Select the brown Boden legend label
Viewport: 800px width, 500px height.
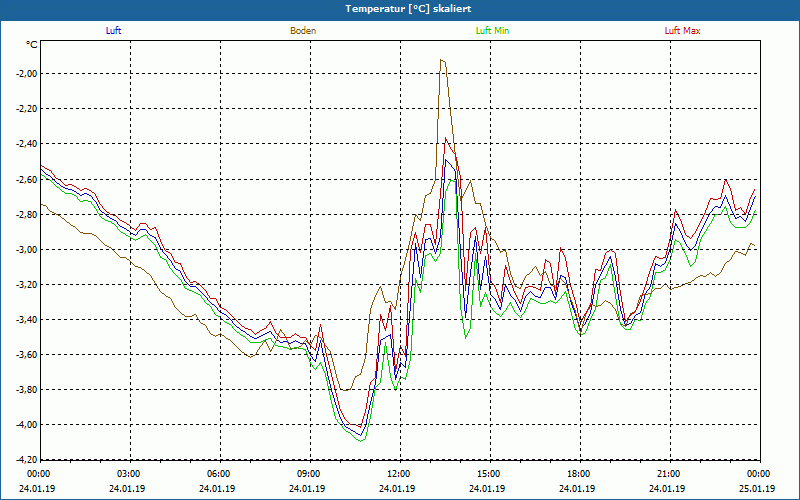303,31
